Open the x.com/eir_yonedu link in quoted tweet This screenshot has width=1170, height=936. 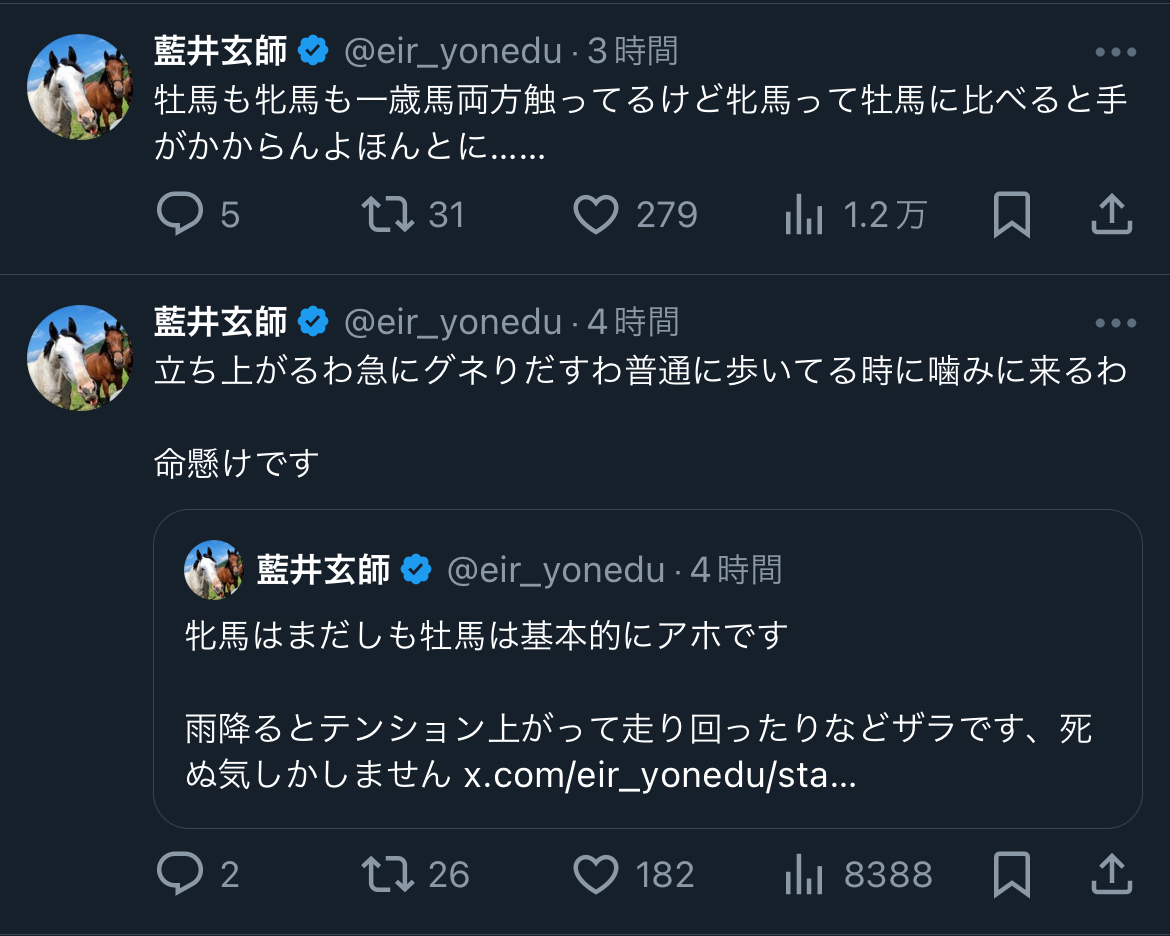(660, 775)
